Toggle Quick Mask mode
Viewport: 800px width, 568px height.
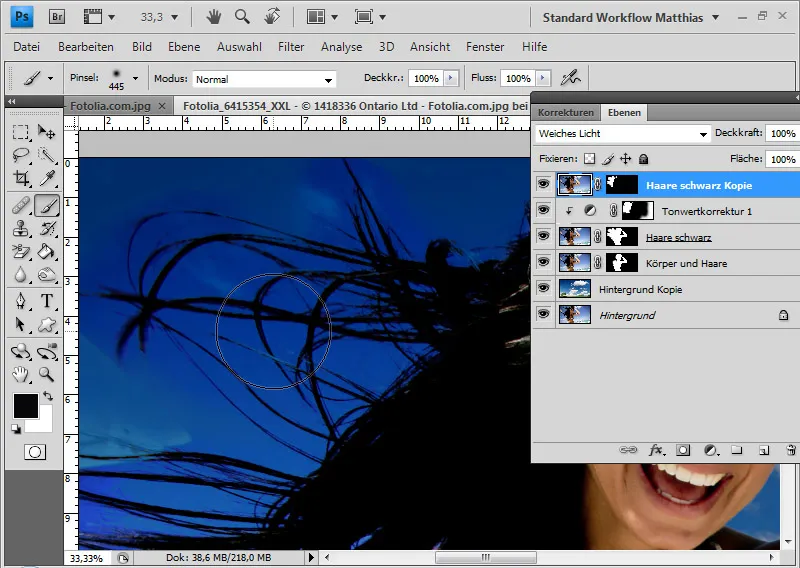click(35, 452)
